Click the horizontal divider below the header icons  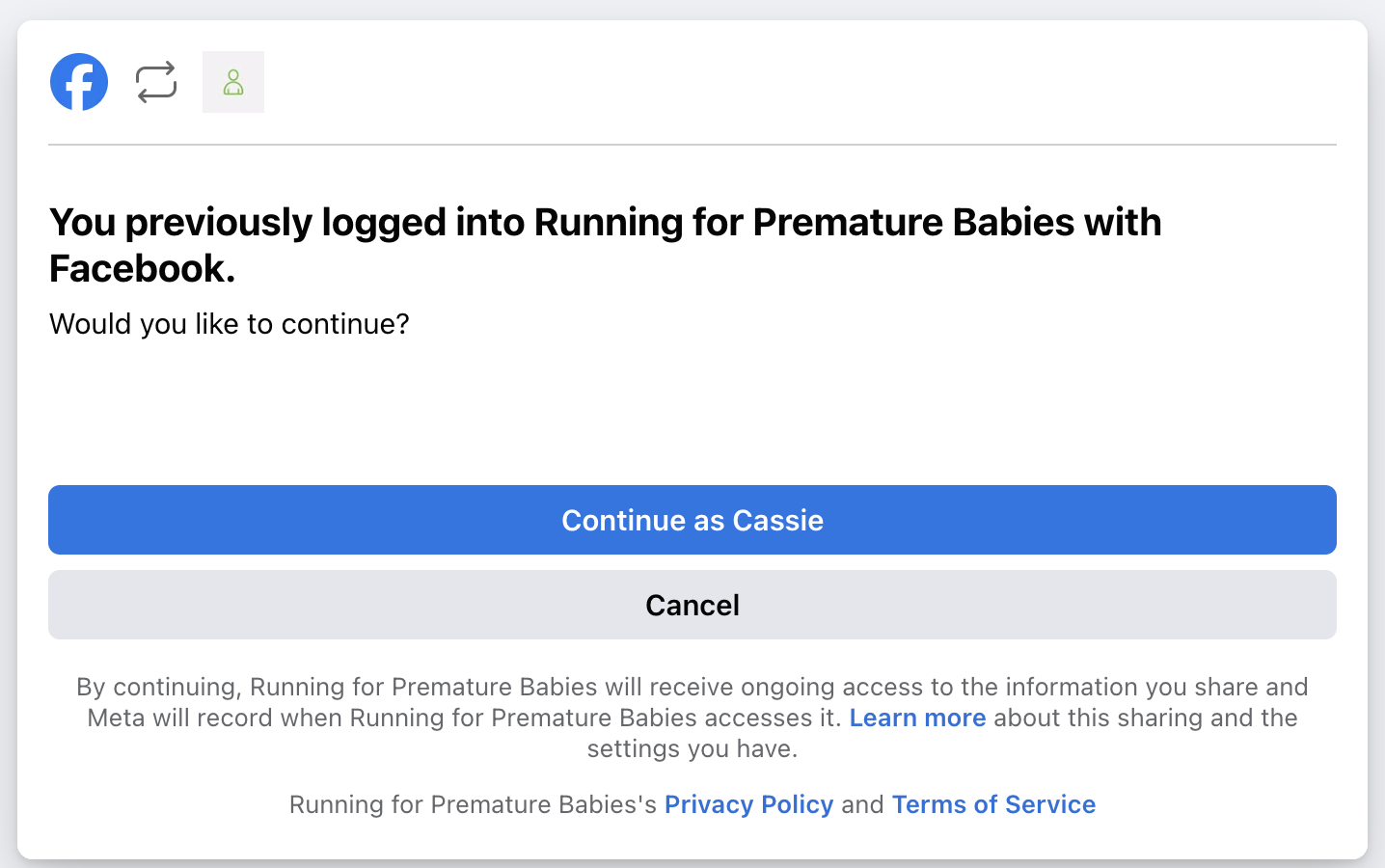click(692, 145)
